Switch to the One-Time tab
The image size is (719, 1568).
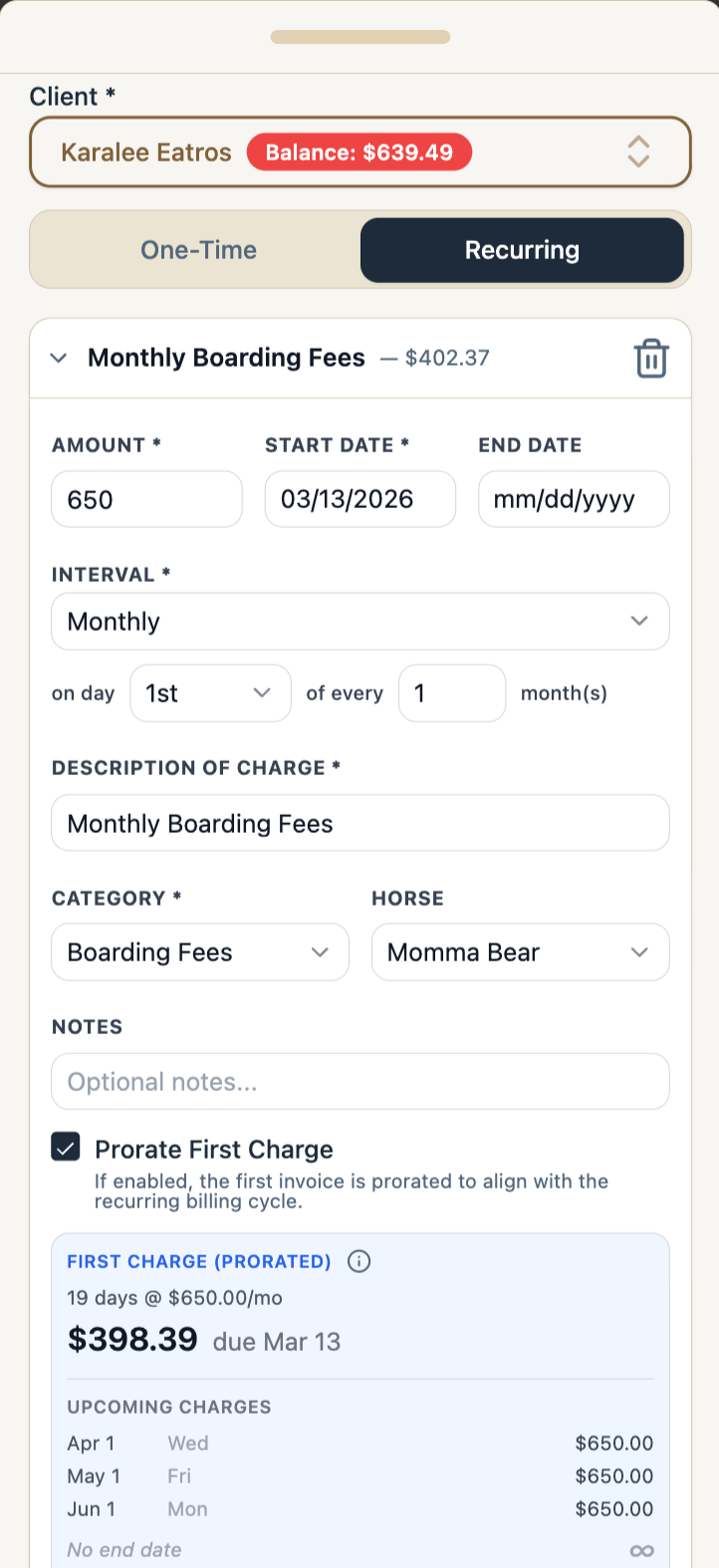(198, 250)
